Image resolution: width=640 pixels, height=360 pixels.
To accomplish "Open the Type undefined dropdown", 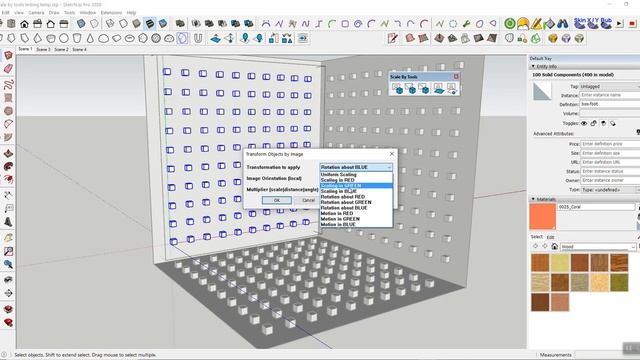I will [x=610, y=190].
